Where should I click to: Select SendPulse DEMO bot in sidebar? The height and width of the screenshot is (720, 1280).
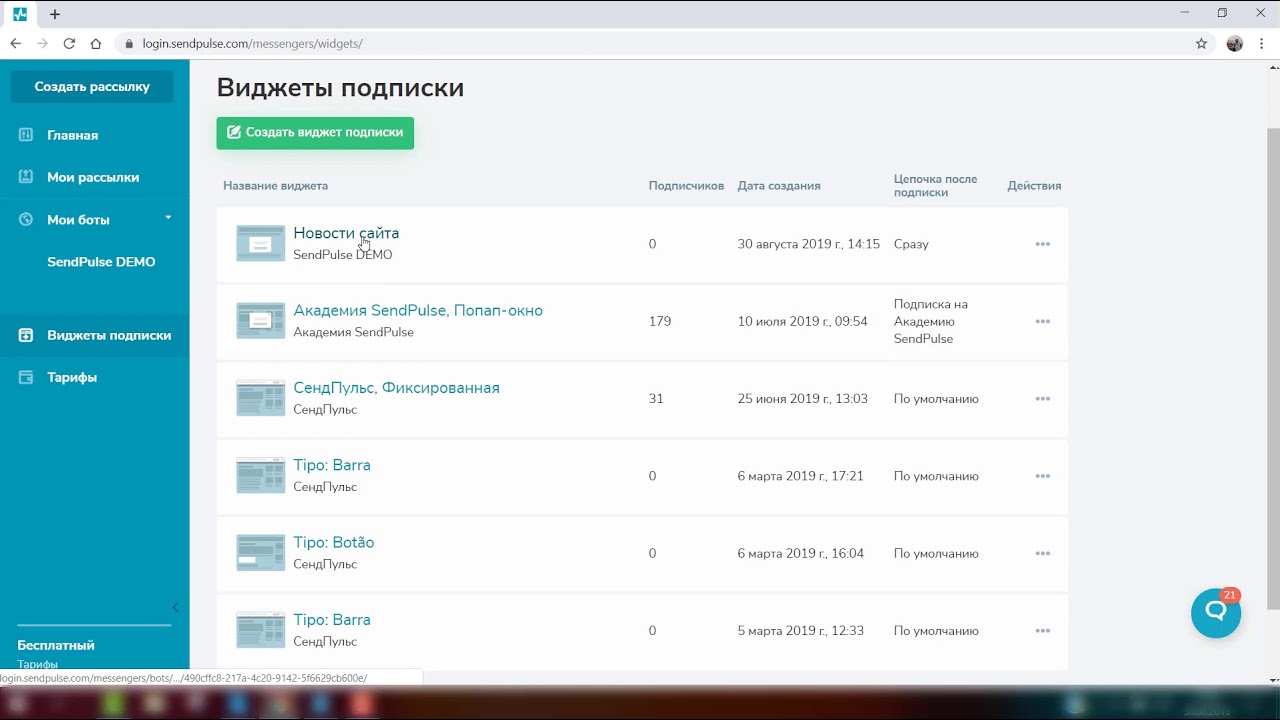[101, 262]
